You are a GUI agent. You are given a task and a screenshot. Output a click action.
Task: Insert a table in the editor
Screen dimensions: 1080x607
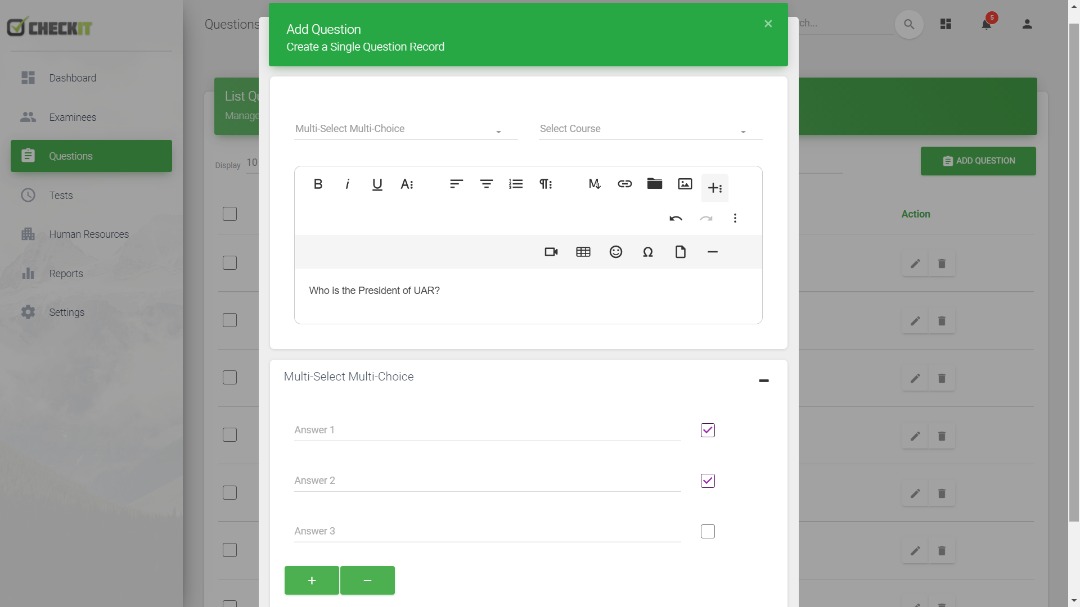pyautogui.click(x=583, y=252)
